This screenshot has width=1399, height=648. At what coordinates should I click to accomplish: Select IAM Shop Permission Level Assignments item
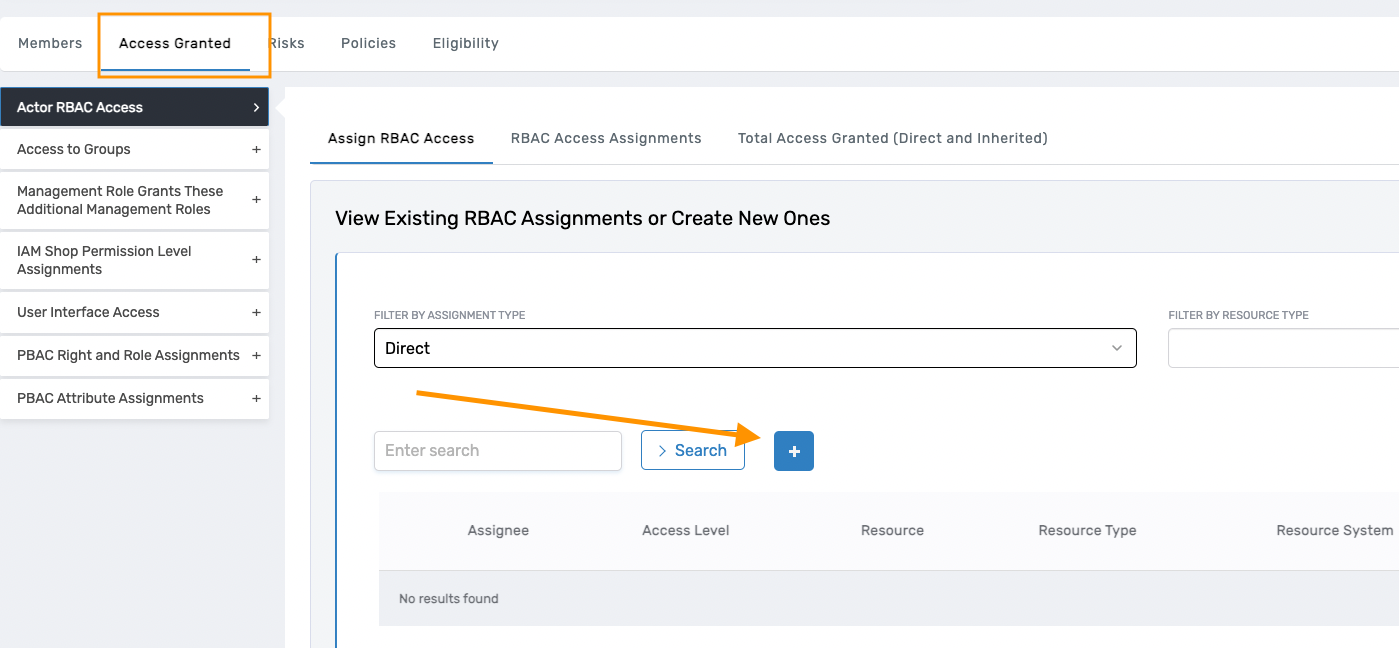pos(134,260)
